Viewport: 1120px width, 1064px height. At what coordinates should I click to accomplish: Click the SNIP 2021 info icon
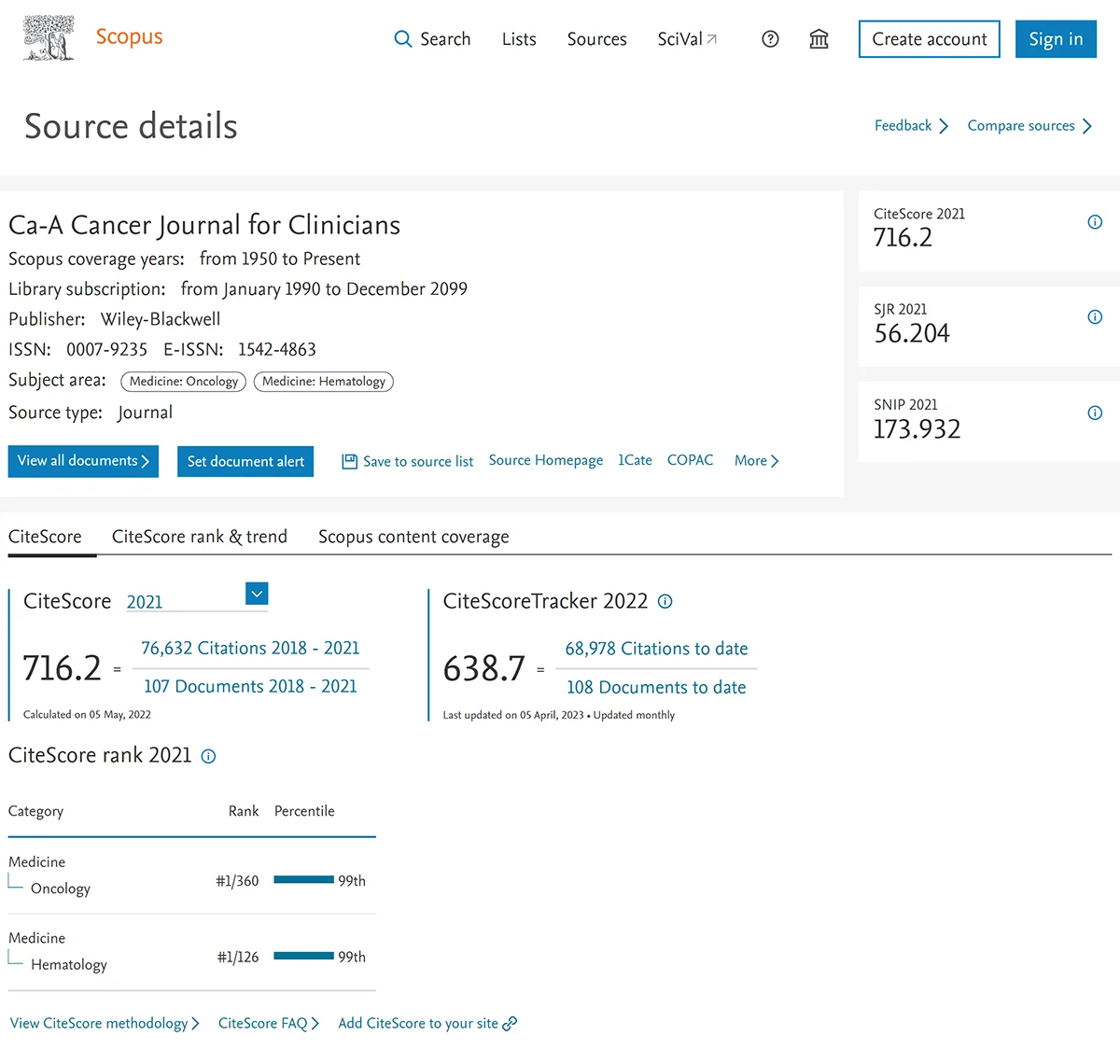(1095, 412)
